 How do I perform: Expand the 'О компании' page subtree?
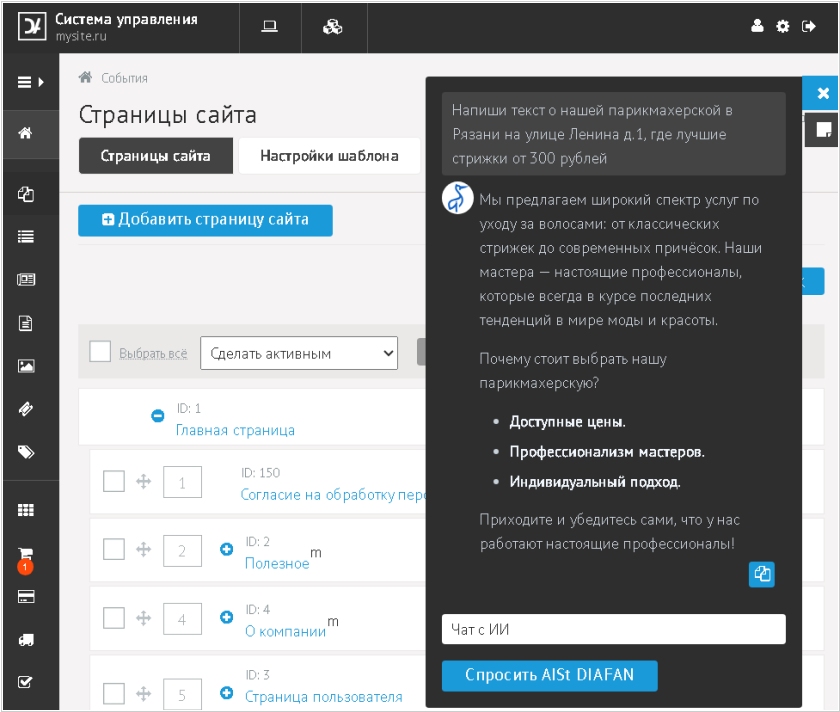(226, 617)
